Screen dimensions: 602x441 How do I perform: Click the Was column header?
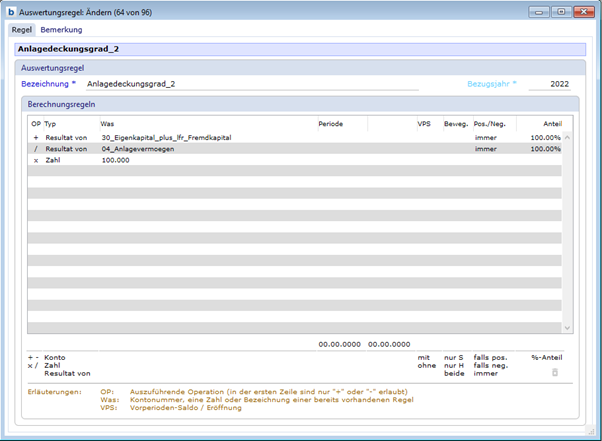(107, 123)
